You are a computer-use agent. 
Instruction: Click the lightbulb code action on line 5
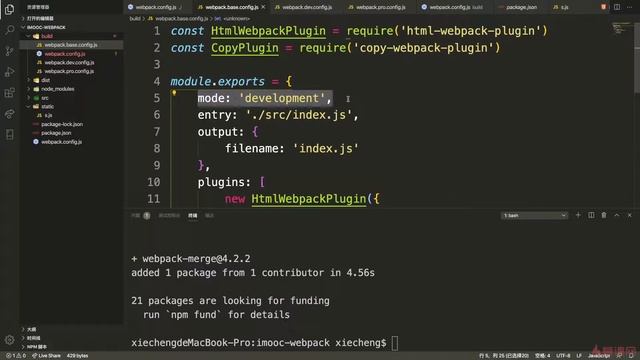[174, 93]
